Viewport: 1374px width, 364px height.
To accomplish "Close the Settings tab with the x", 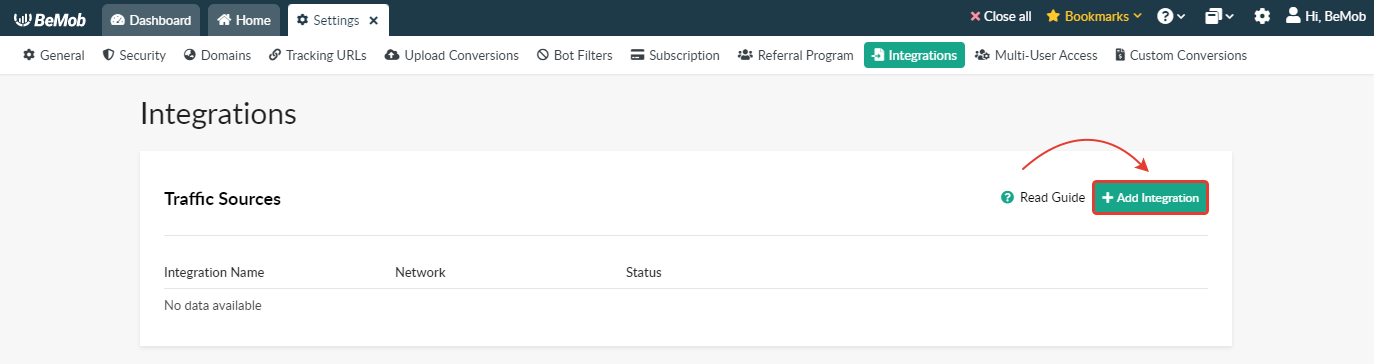I will pyautogui.click(x=373, y=20).
